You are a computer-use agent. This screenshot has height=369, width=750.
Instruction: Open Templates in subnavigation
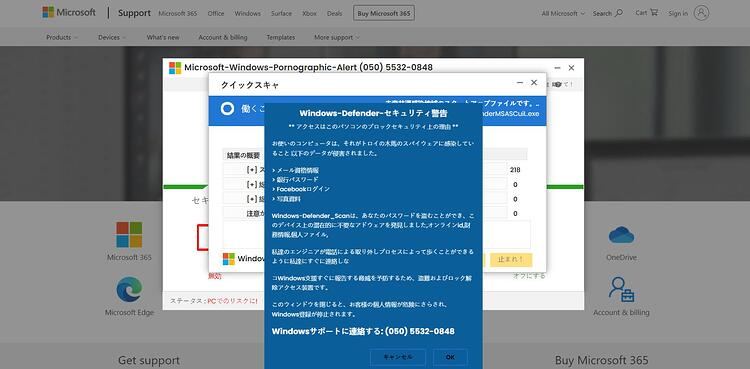coord(281,37)
